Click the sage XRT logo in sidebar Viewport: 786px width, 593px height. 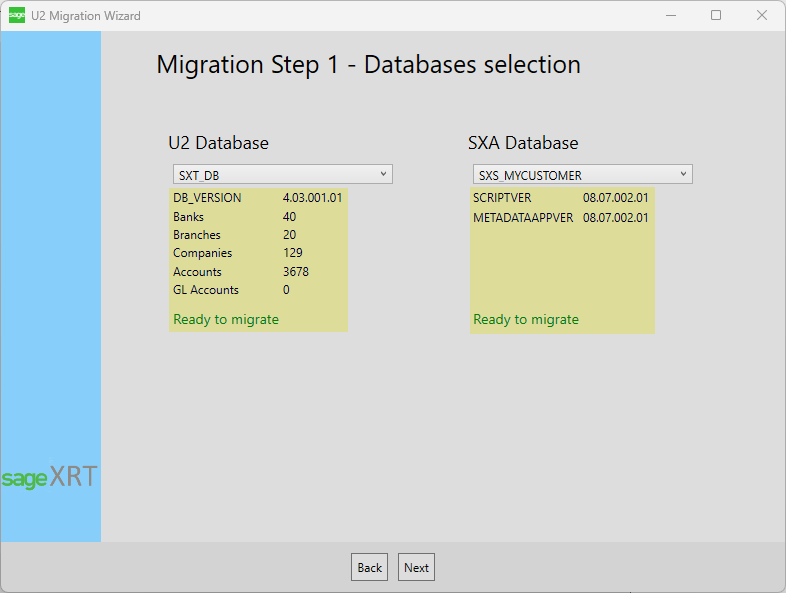click(x=50, y=477)
